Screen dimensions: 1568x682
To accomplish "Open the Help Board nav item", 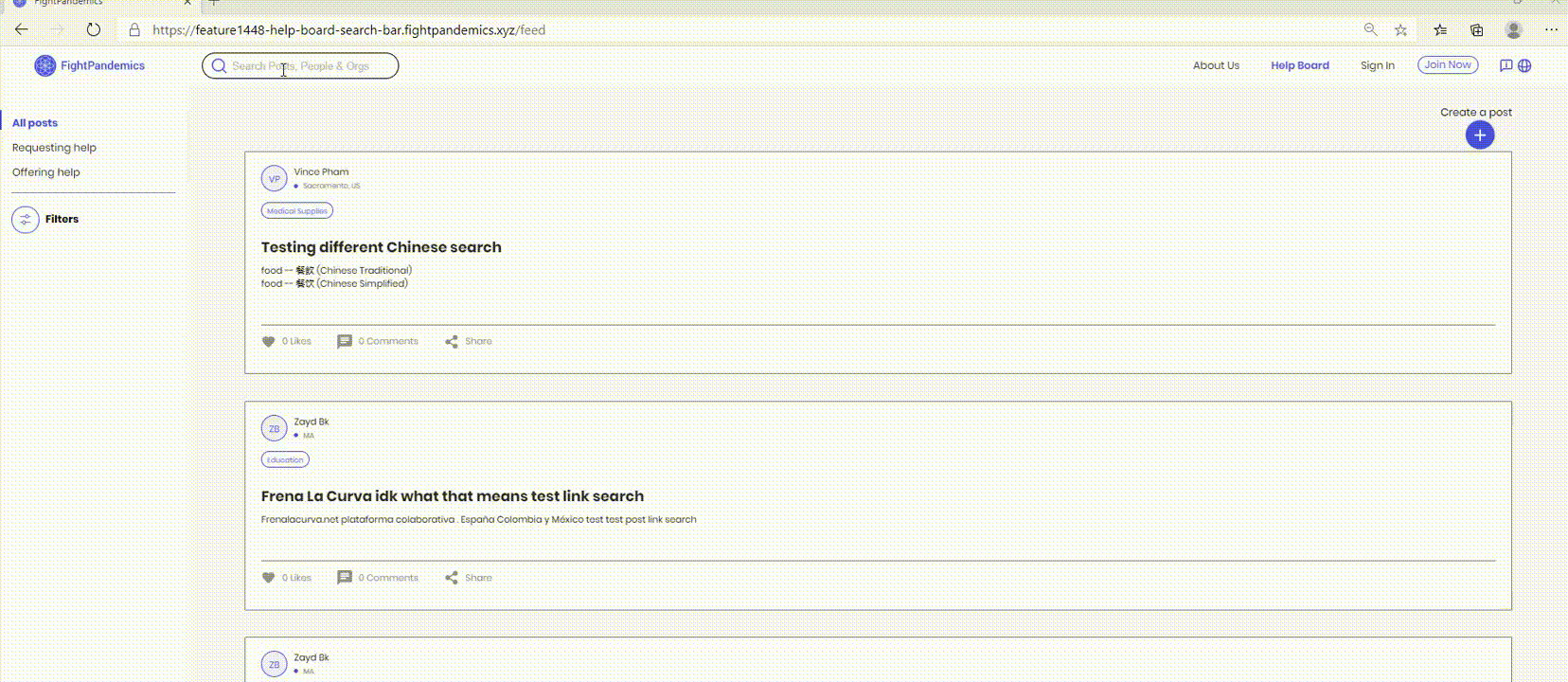I will tap(1300, 65).
